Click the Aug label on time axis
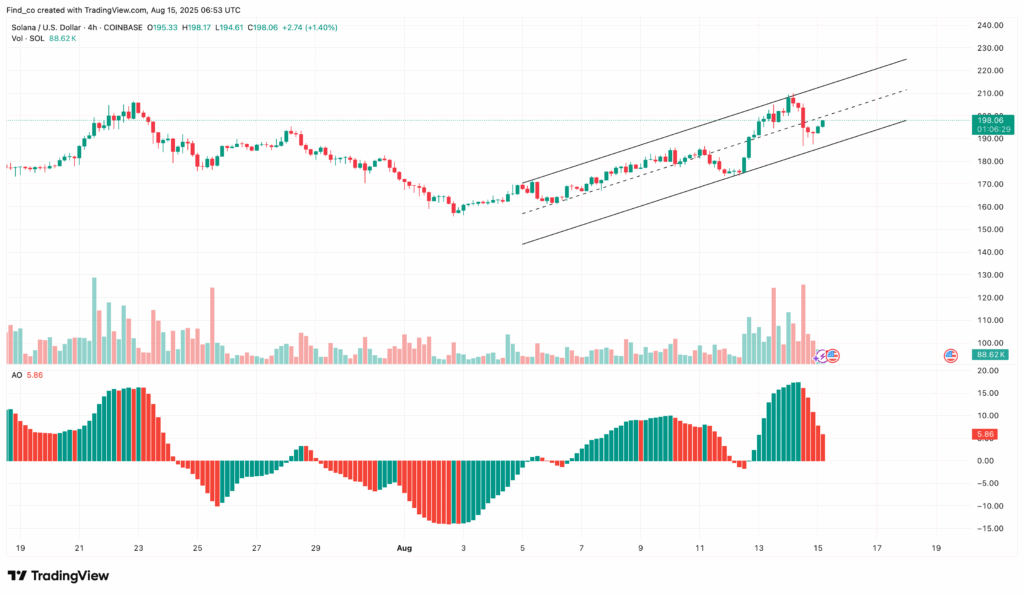 click(404, 549)
